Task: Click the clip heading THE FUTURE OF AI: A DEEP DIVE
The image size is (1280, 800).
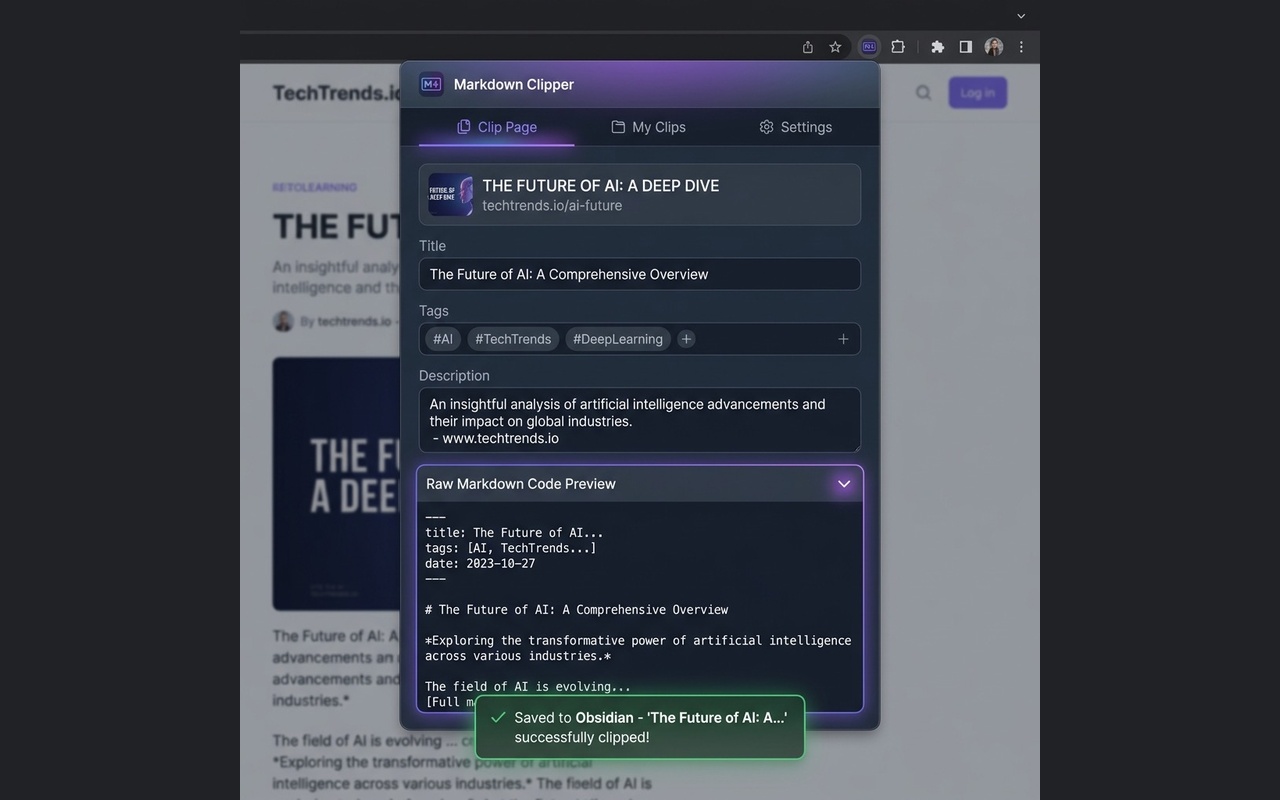Action: 601,185
